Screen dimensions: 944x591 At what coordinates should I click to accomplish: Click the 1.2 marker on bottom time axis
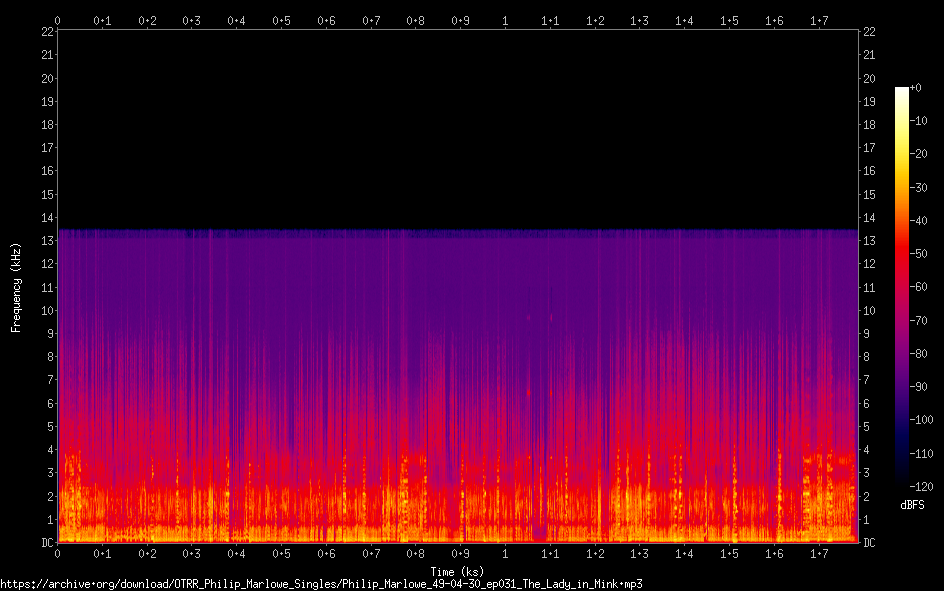click(595, 554)
